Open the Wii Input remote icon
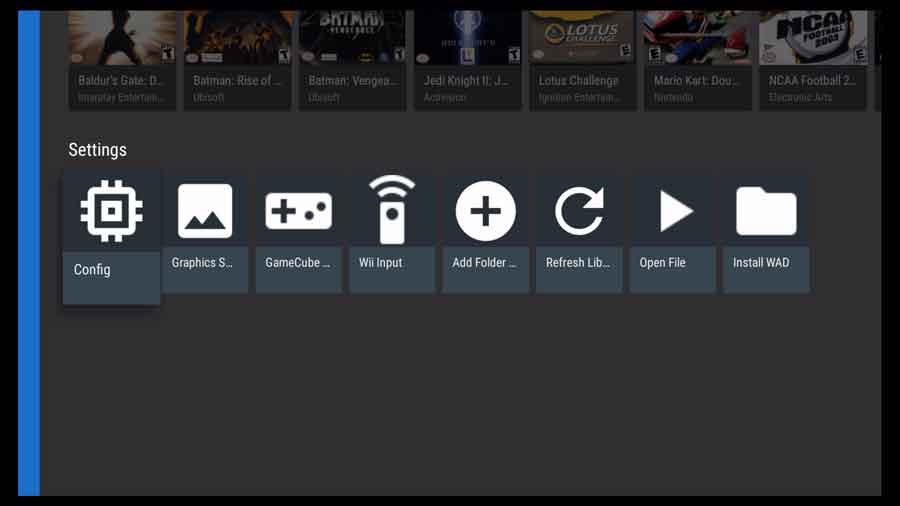The height and width of the screenshot is (506, 900). [392, 210]
